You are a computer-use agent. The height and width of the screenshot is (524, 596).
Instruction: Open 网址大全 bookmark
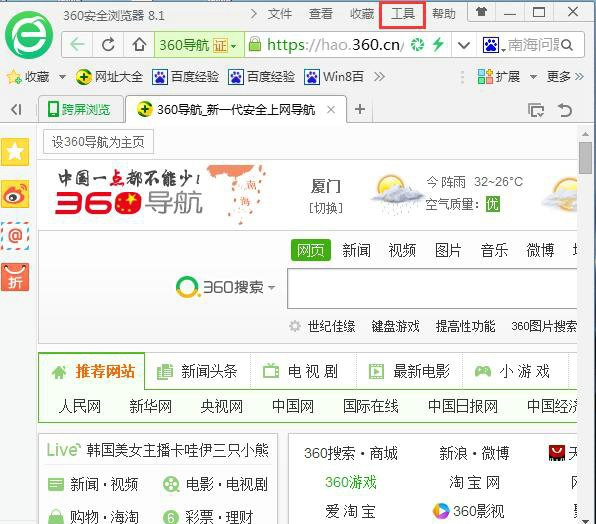[109, 77]
